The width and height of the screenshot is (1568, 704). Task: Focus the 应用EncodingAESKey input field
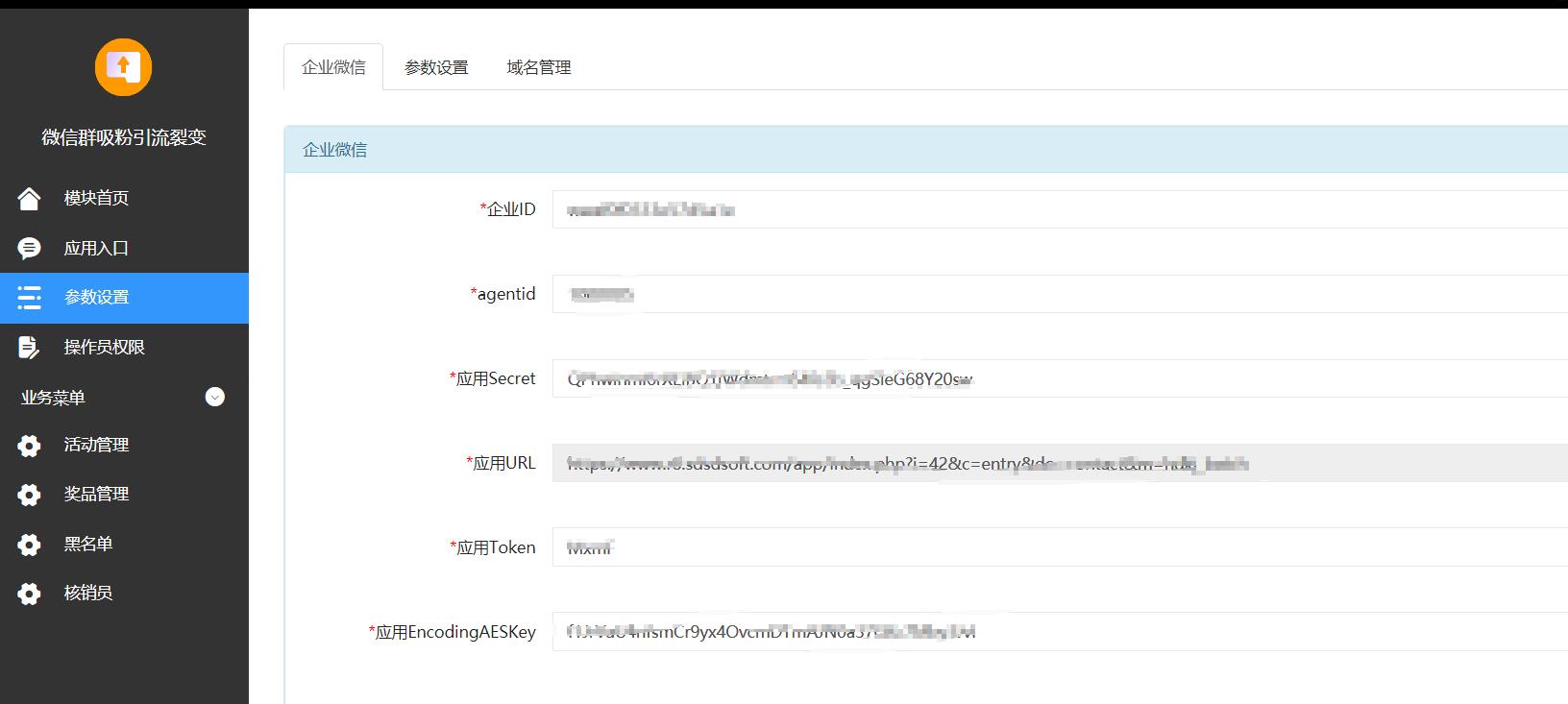click(1060, 632)
